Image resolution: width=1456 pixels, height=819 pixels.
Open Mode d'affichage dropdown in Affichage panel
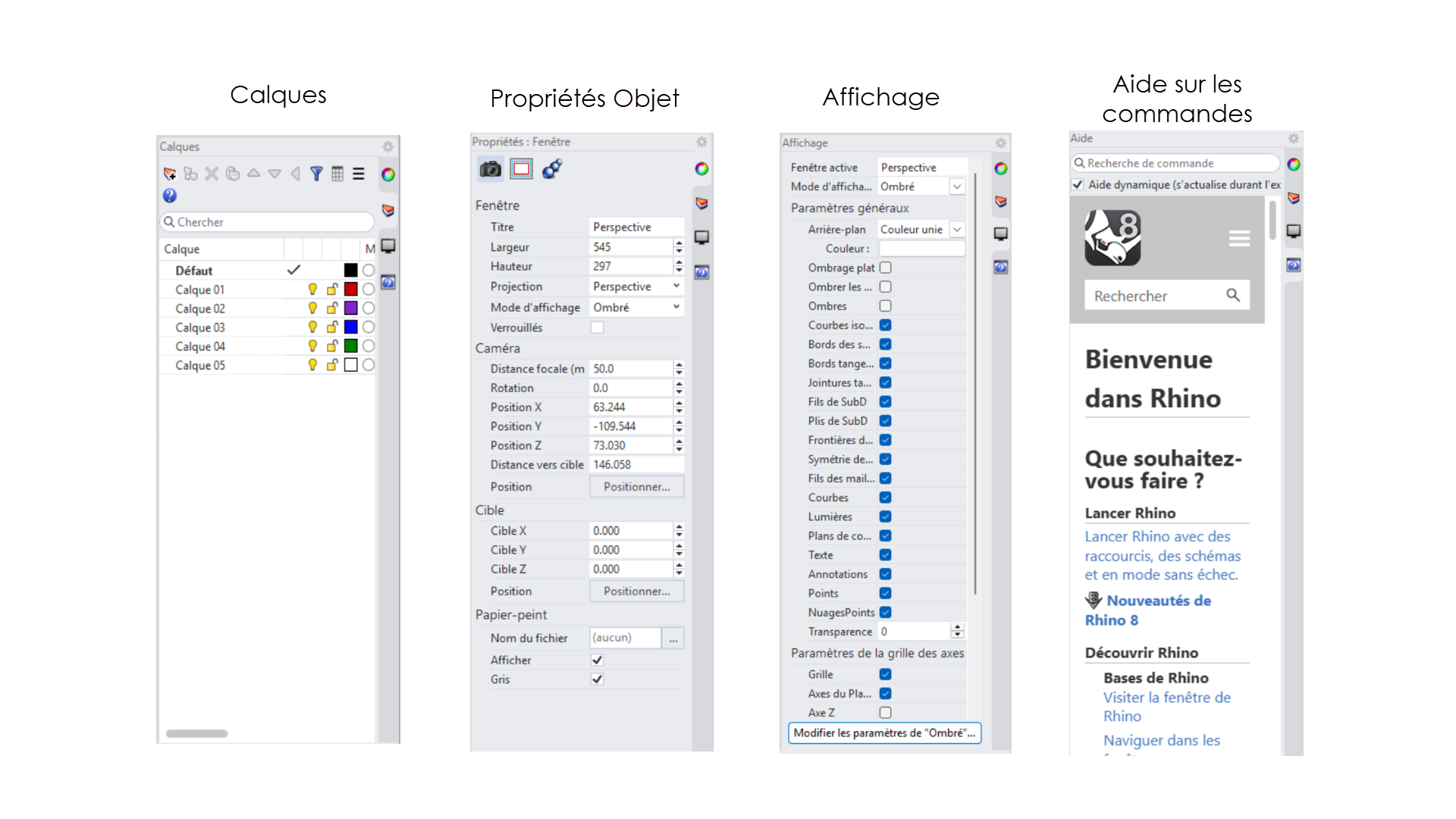(957, 187)
